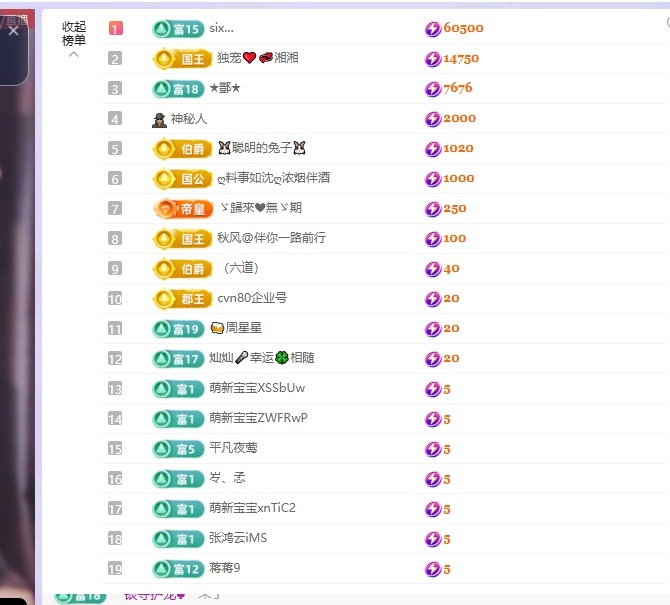670x605 pixels.
Task: Click the 富1 badge beside 萌新宝宝XSSbUw
Action: [x=178, y=389]
